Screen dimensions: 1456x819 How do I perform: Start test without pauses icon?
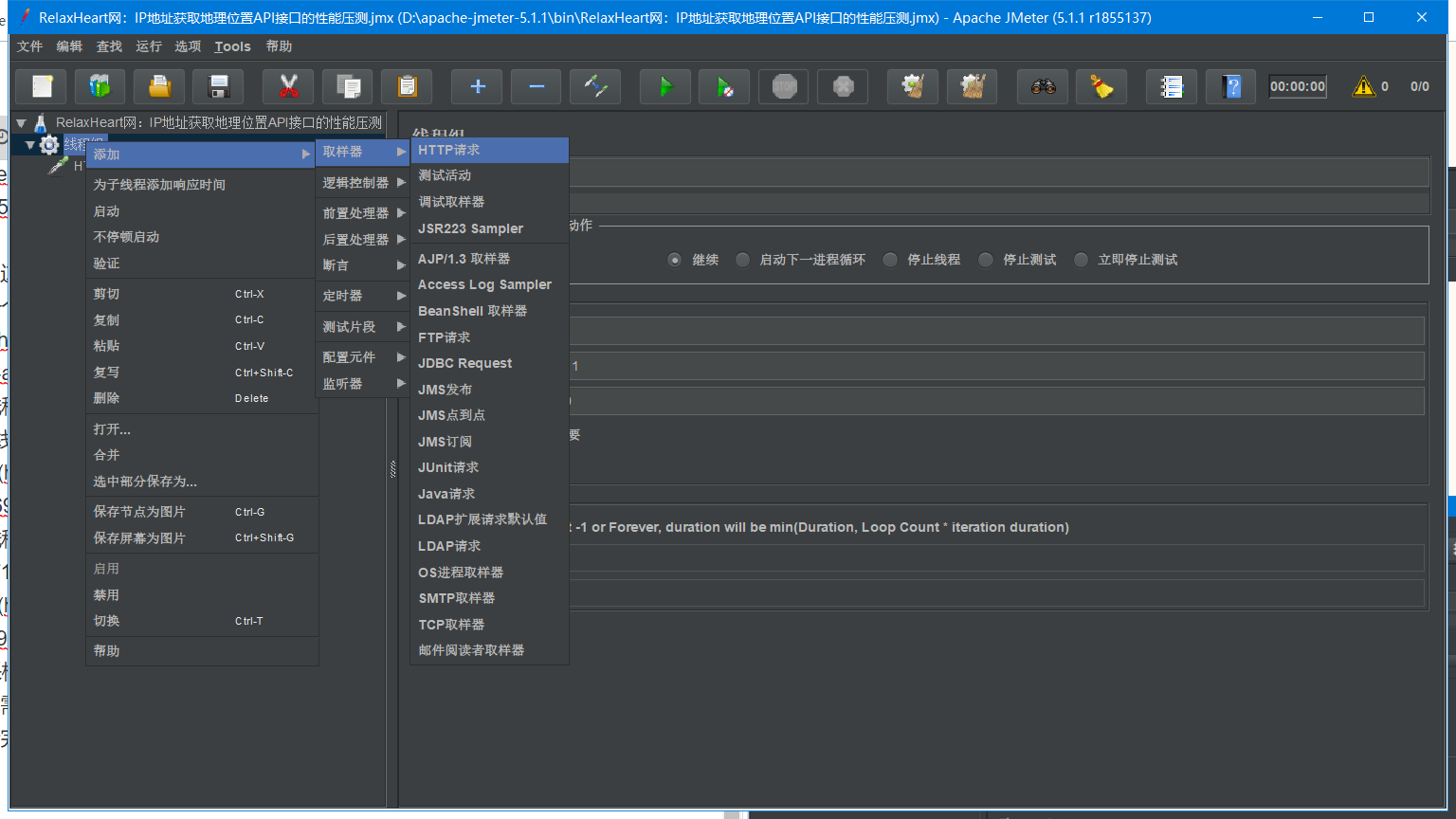724,86
